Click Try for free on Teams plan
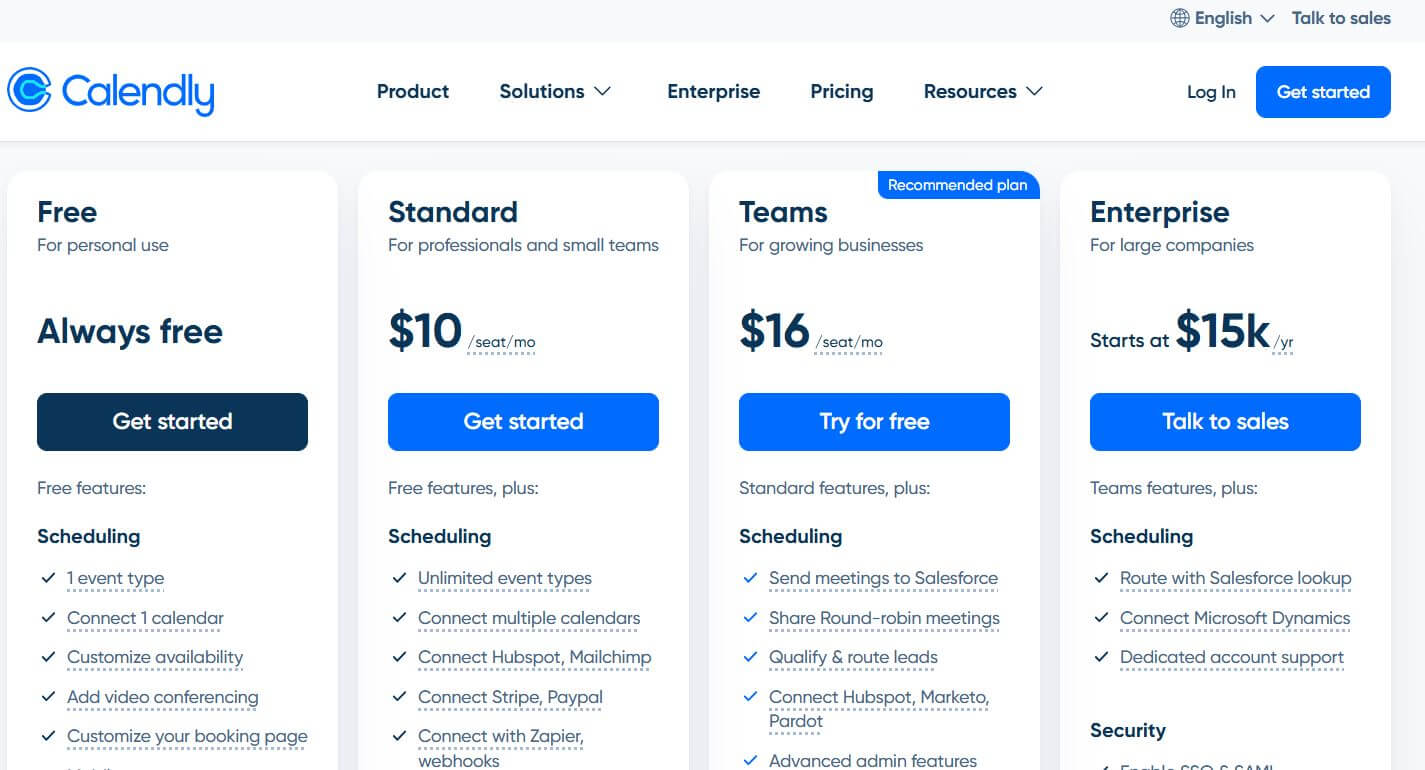Screen dimensions: 1425x770 [x=874, y=422]
